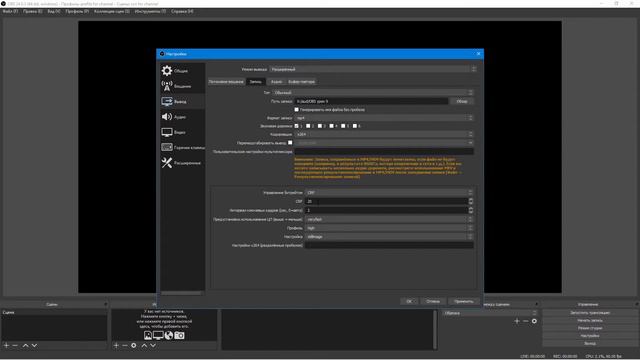
Task: Select the Вывод (Output) sidebar section
Action: (182, 101)
